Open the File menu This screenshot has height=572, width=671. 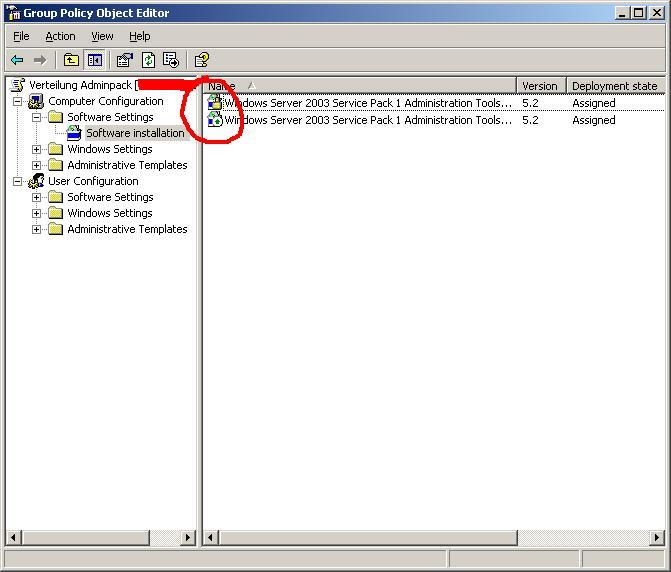[21, 36]
